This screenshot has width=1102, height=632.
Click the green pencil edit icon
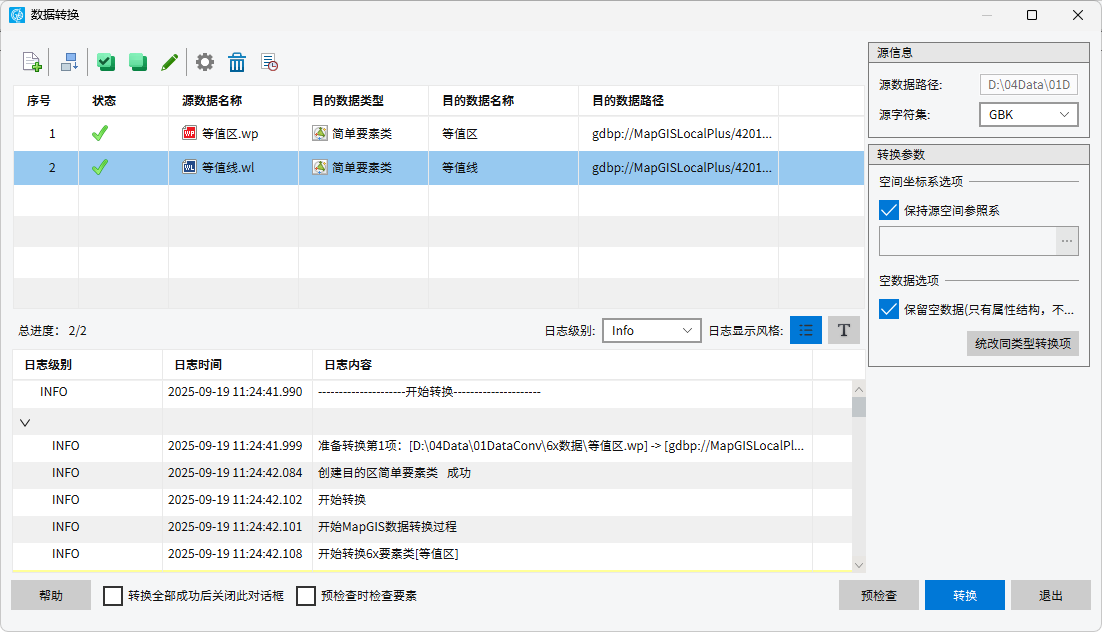(170, 62)
